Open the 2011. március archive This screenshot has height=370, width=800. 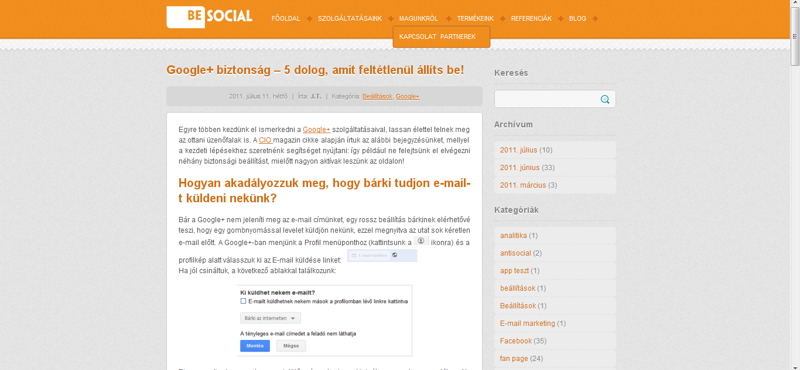[523, 185]
